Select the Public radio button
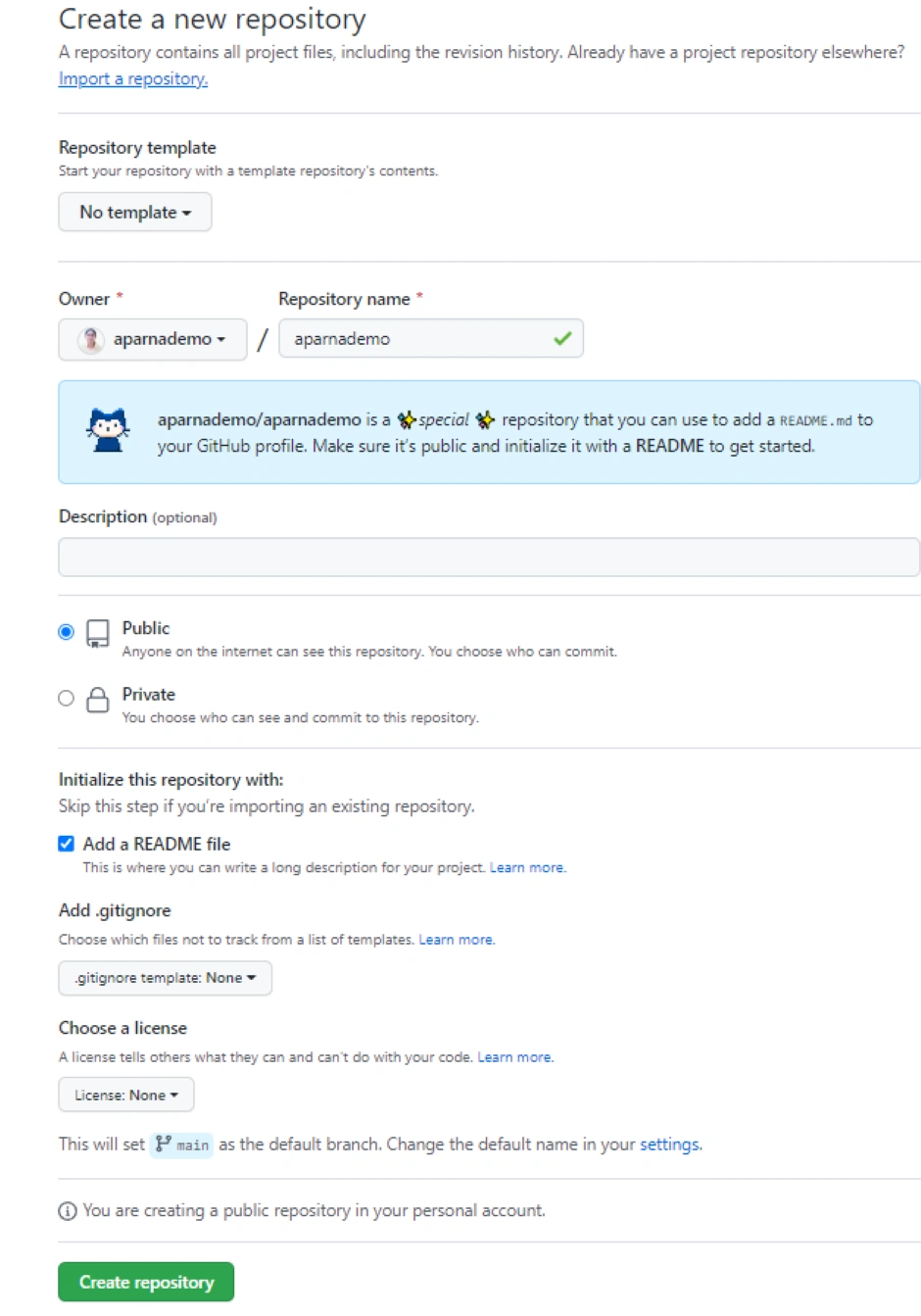 pos(67,632)
